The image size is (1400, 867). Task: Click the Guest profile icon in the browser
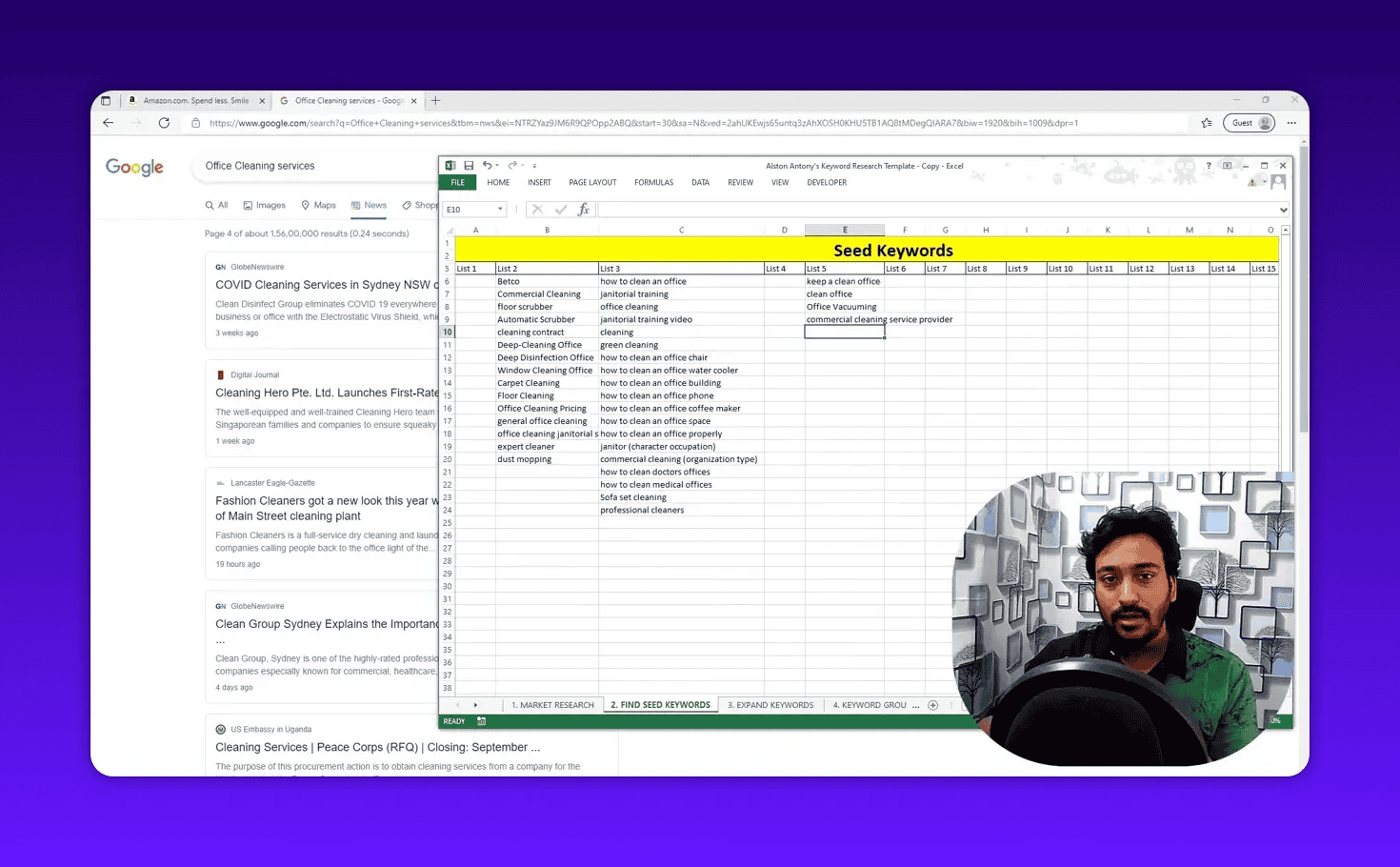(x=1249, y=122)
